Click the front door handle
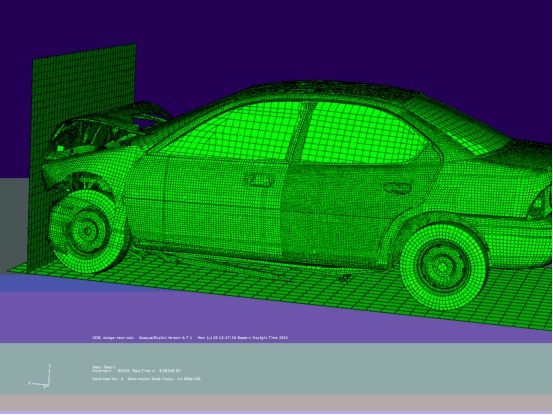Screen dimensions: 553x415 [x=260, y=181]
